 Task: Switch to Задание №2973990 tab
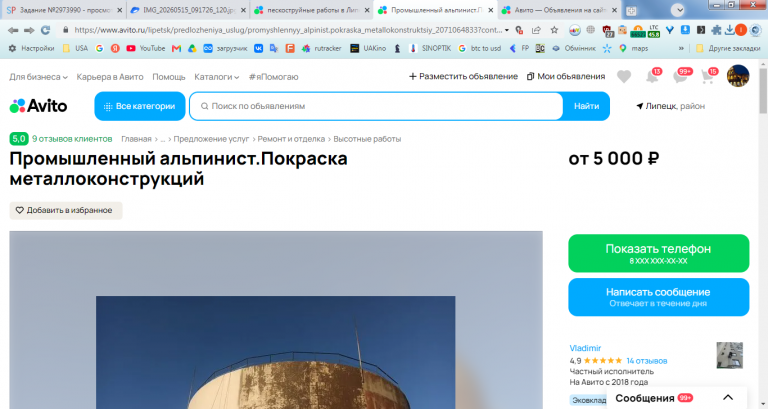[x=64, y=10]
